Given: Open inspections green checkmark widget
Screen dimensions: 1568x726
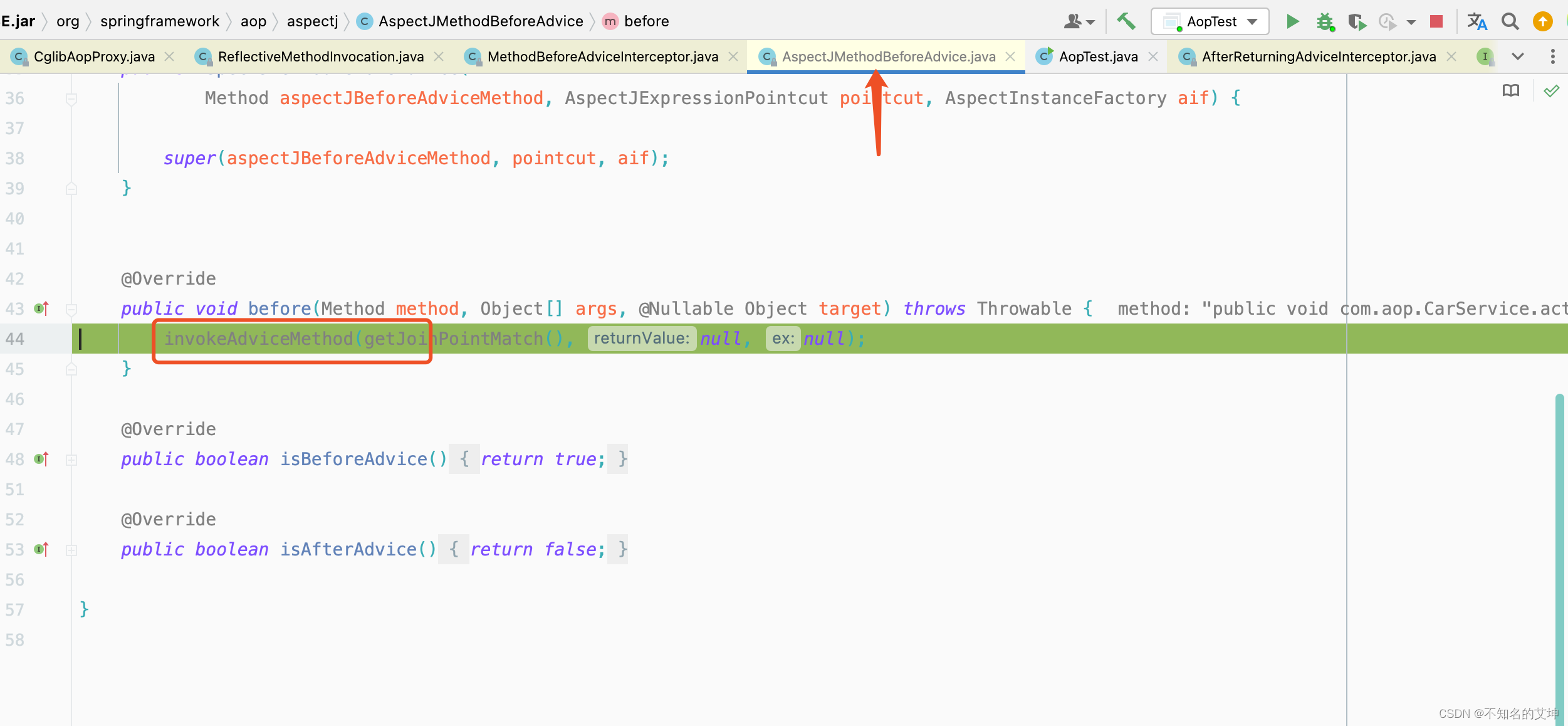Looking at the screenshot, I should pyautogui.click(x=1551, y=91).
